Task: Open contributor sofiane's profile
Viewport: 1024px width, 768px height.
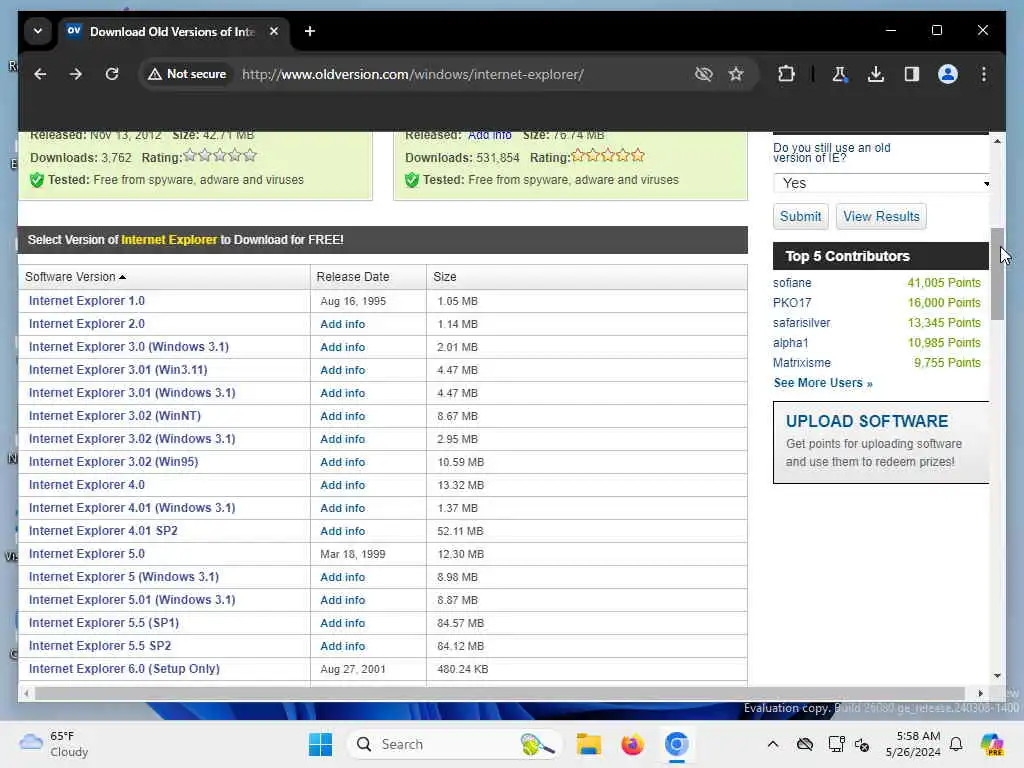Action: pyautogui.click(x=792, y=283)
